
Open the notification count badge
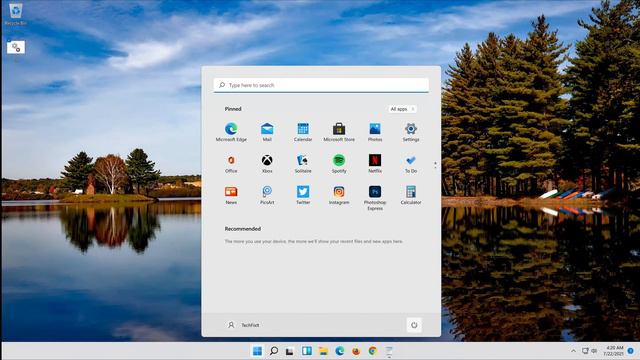tap(631, 351)
